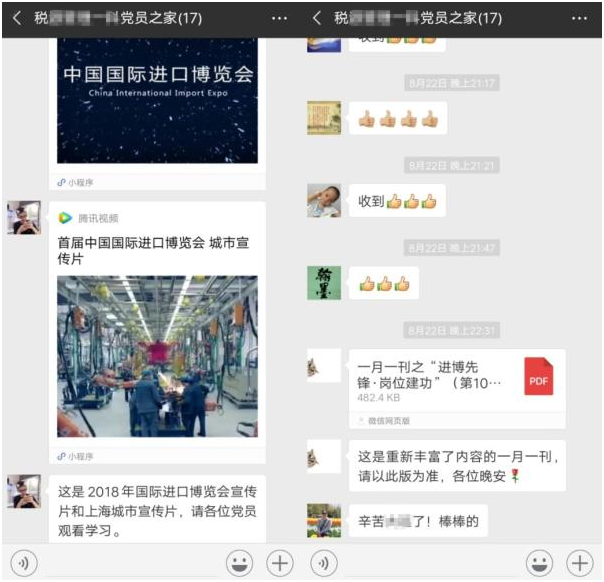Screen dimensions: 604x582
Task: Tap the 翰墨 calligraphy avatar
Action: 324,283
